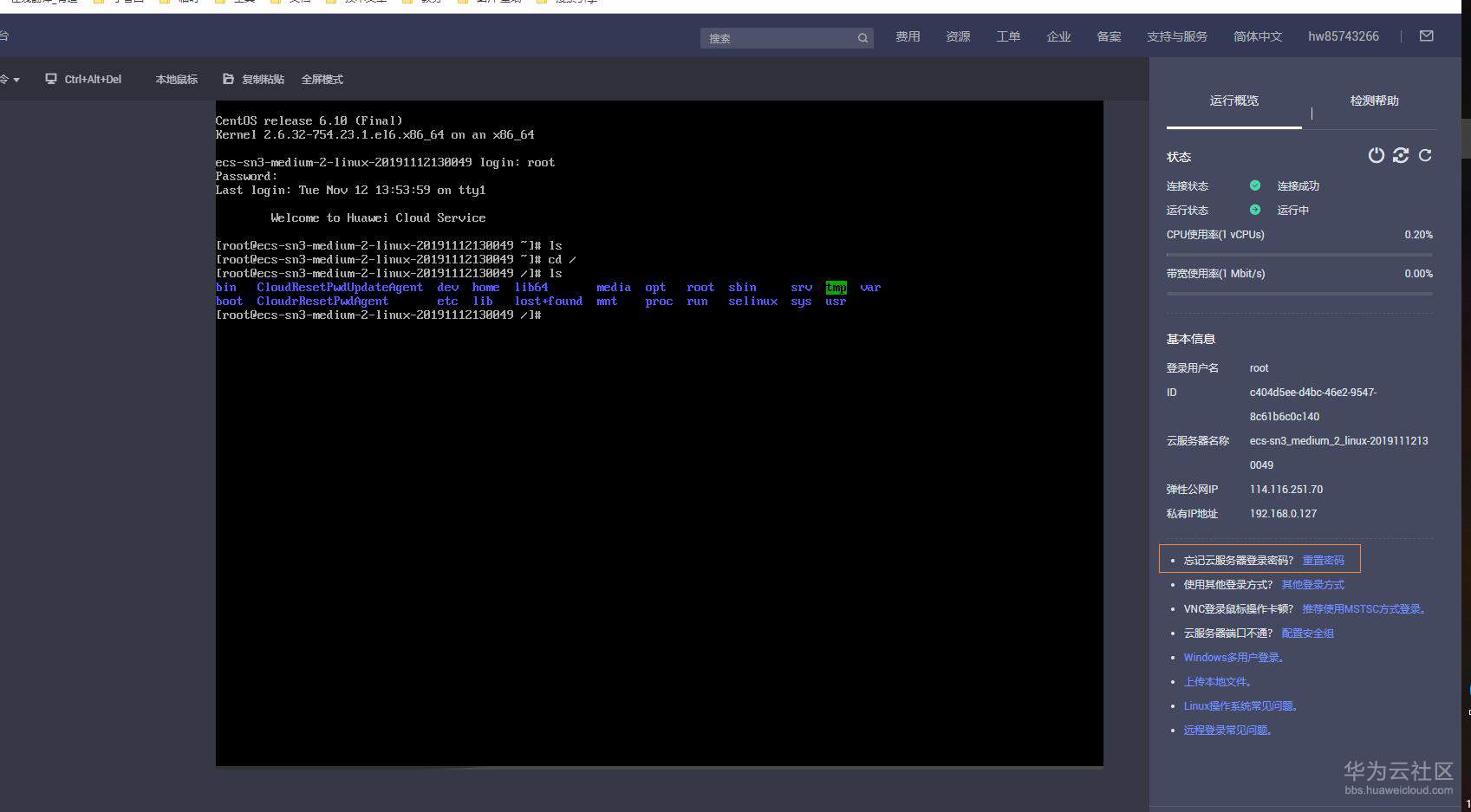Image resolution: width=1471 pixels, height=812 pixels.
Task: Click the CPU使用率 usage bar
Action: tap(1299, 255)
